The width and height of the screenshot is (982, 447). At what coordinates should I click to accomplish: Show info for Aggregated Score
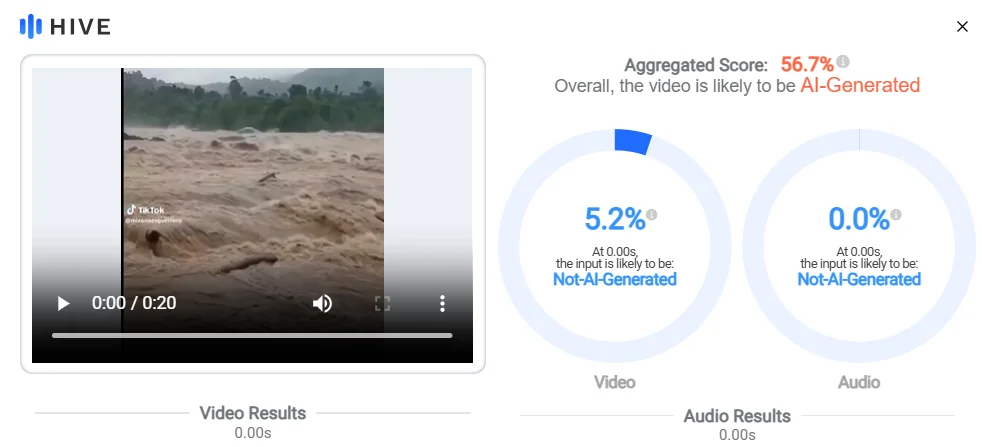pyautogui.click(x=843, y=61)
